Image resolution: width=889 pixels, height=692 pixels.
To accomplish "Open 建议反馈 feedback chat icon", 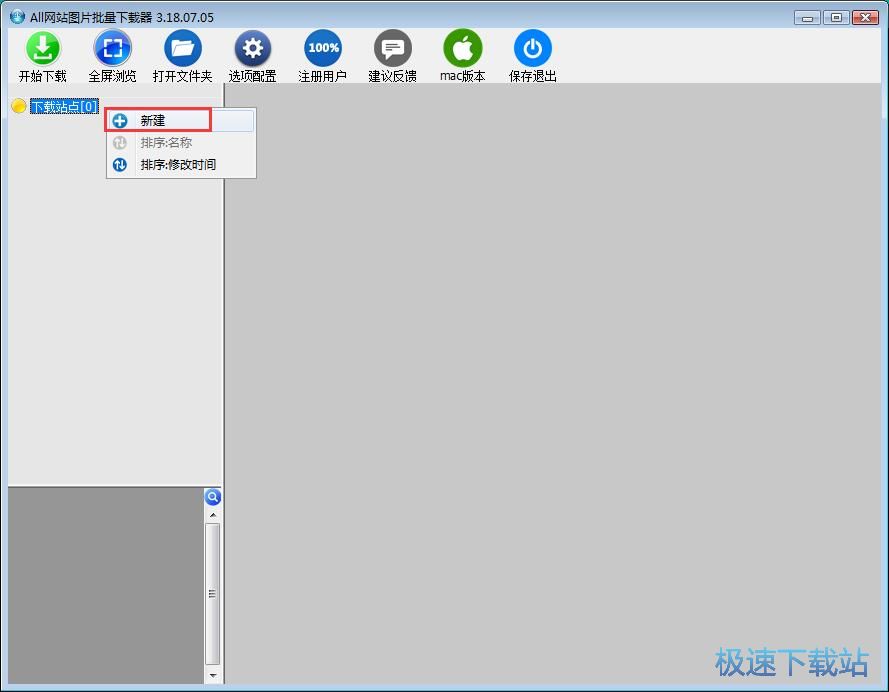I will click(392, 49).
